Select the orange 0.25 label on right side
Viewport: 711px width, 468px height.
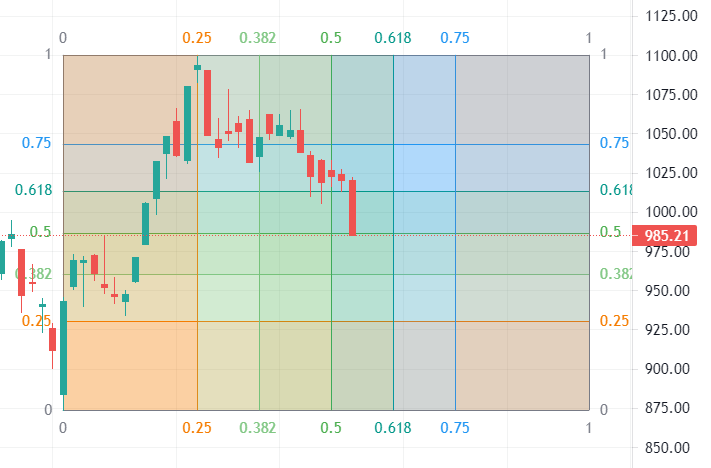[614, 321]
